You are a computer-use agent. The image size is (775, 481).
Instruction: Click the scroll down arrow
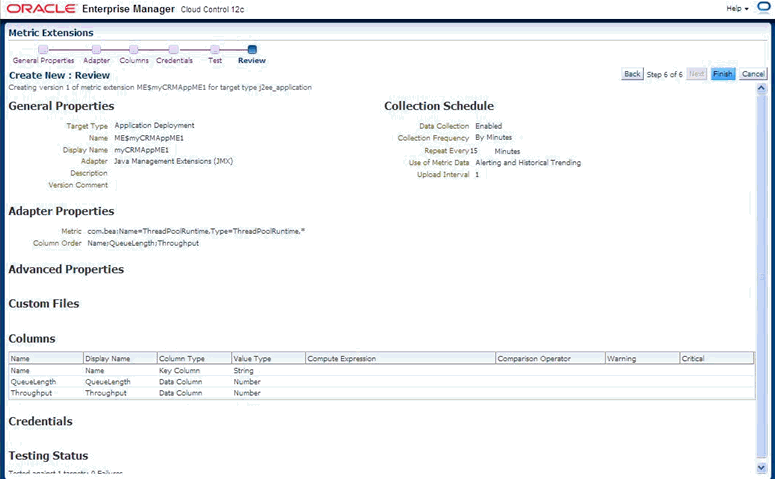coord(761,468)
